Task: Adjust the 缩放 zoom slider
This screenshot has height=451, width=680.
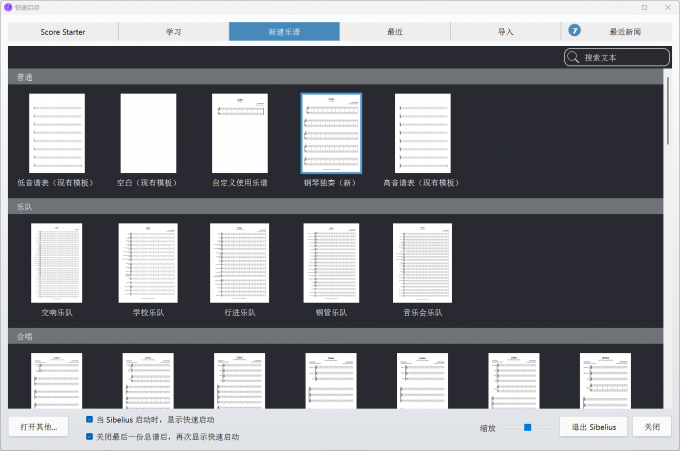Action: [x=526, y=427]
